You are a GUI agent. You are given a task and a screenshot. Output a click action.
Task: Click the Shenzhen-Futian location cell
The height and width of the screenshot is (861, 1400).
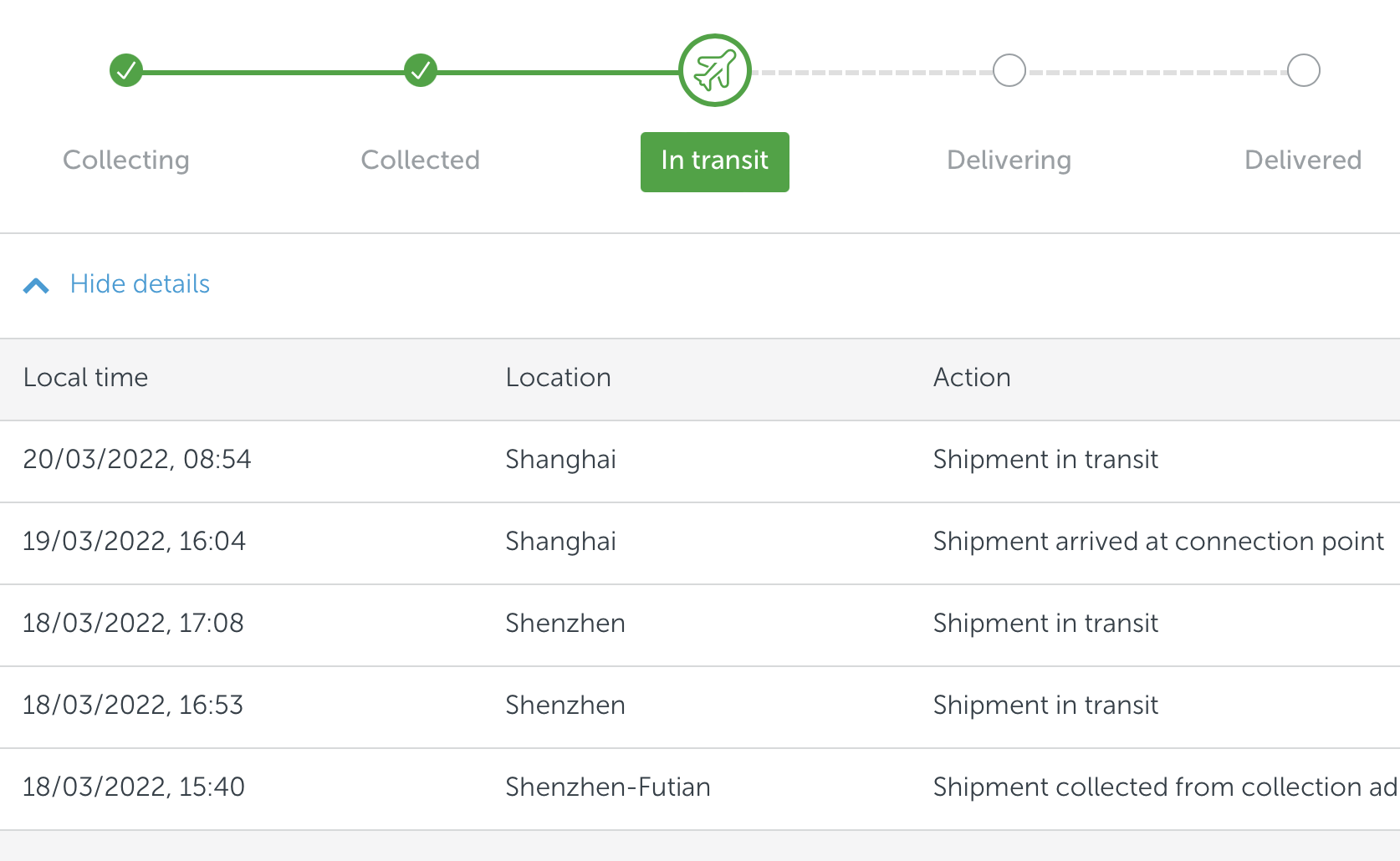point(608,787)
